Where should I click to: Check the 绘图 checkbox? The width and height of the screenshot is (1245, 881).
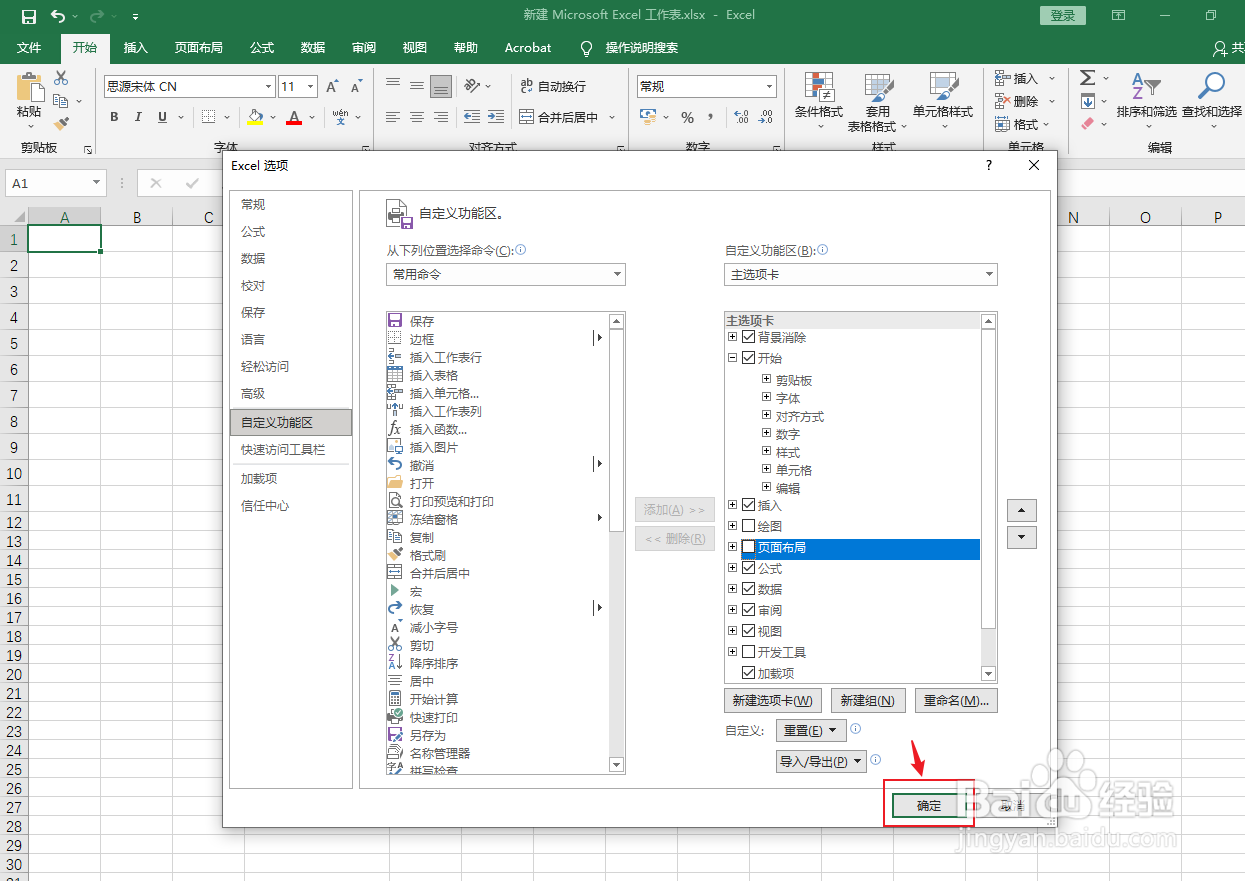tap(749, 525)
